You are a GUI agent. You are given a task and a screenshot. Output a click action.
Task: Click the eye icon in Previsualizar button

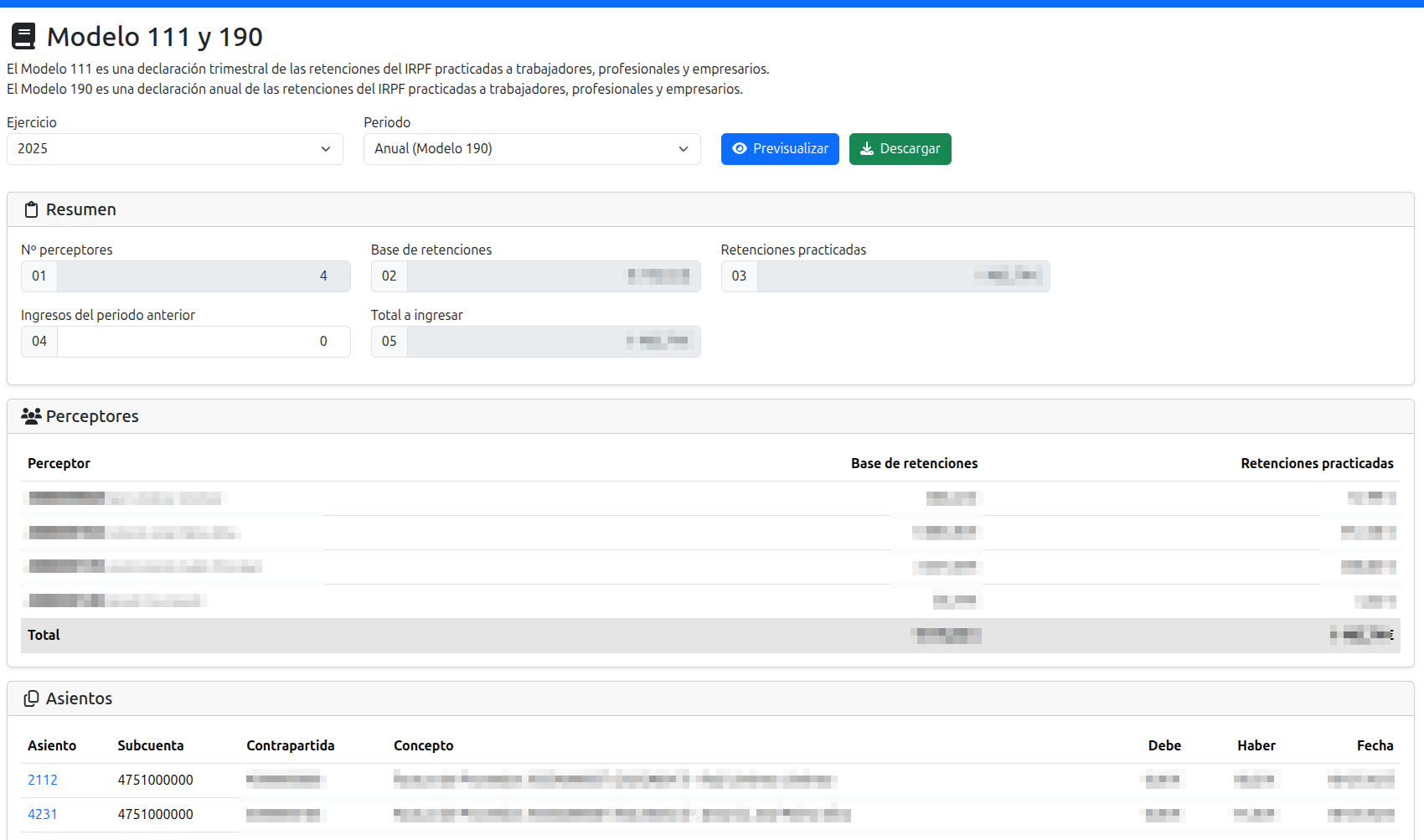tap(740, 149)
